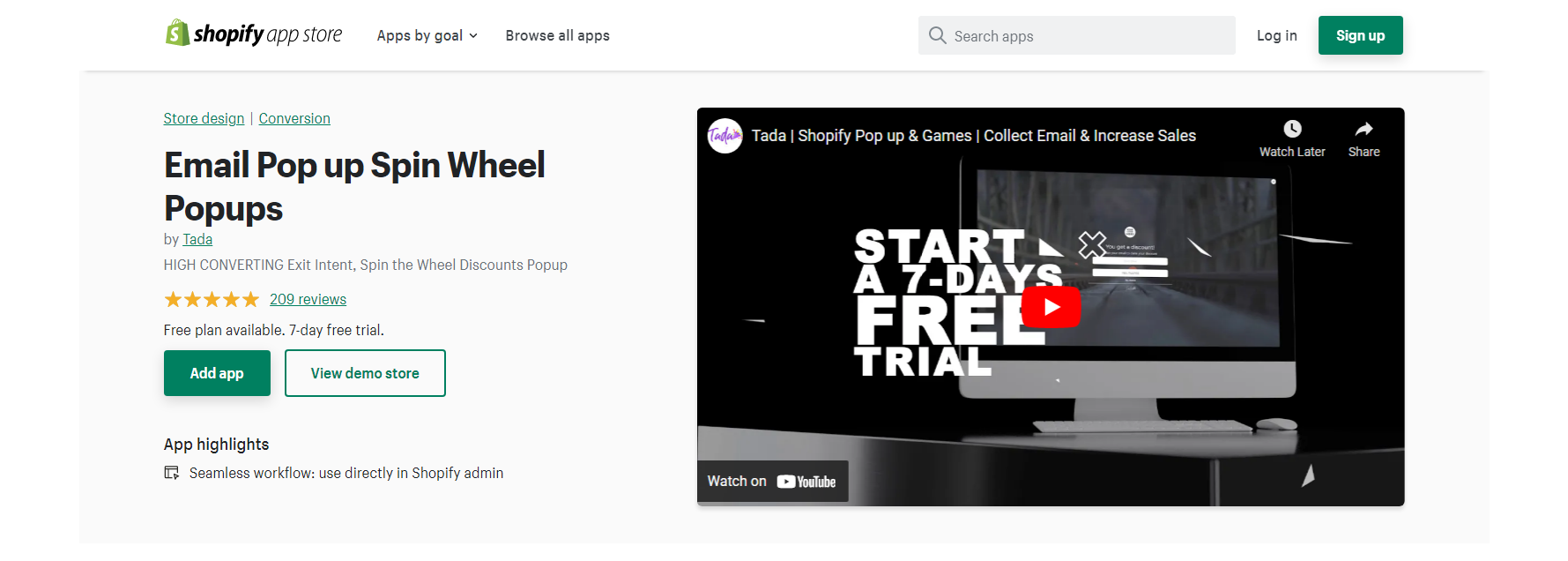The image size is (1568, 561).
Task: Click the Shopify bag logo icon
Action: click(x=177, y=34)
